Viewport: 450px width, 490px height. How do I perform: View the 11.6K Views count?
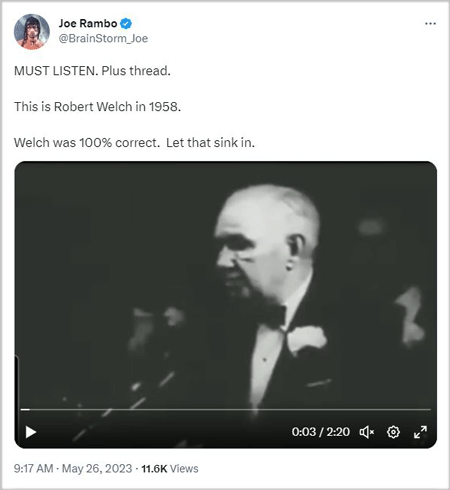tap(170, 469)
